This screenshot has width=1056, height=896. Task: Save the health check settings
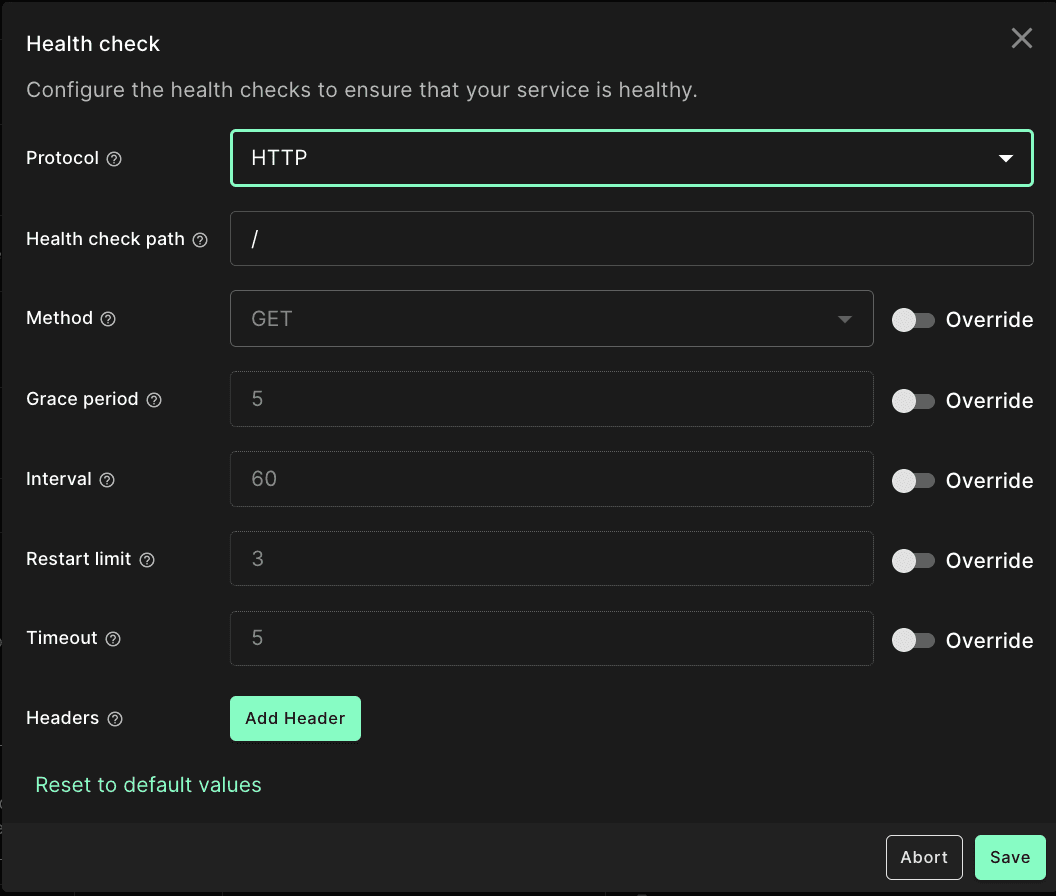tap(1009, 857)
